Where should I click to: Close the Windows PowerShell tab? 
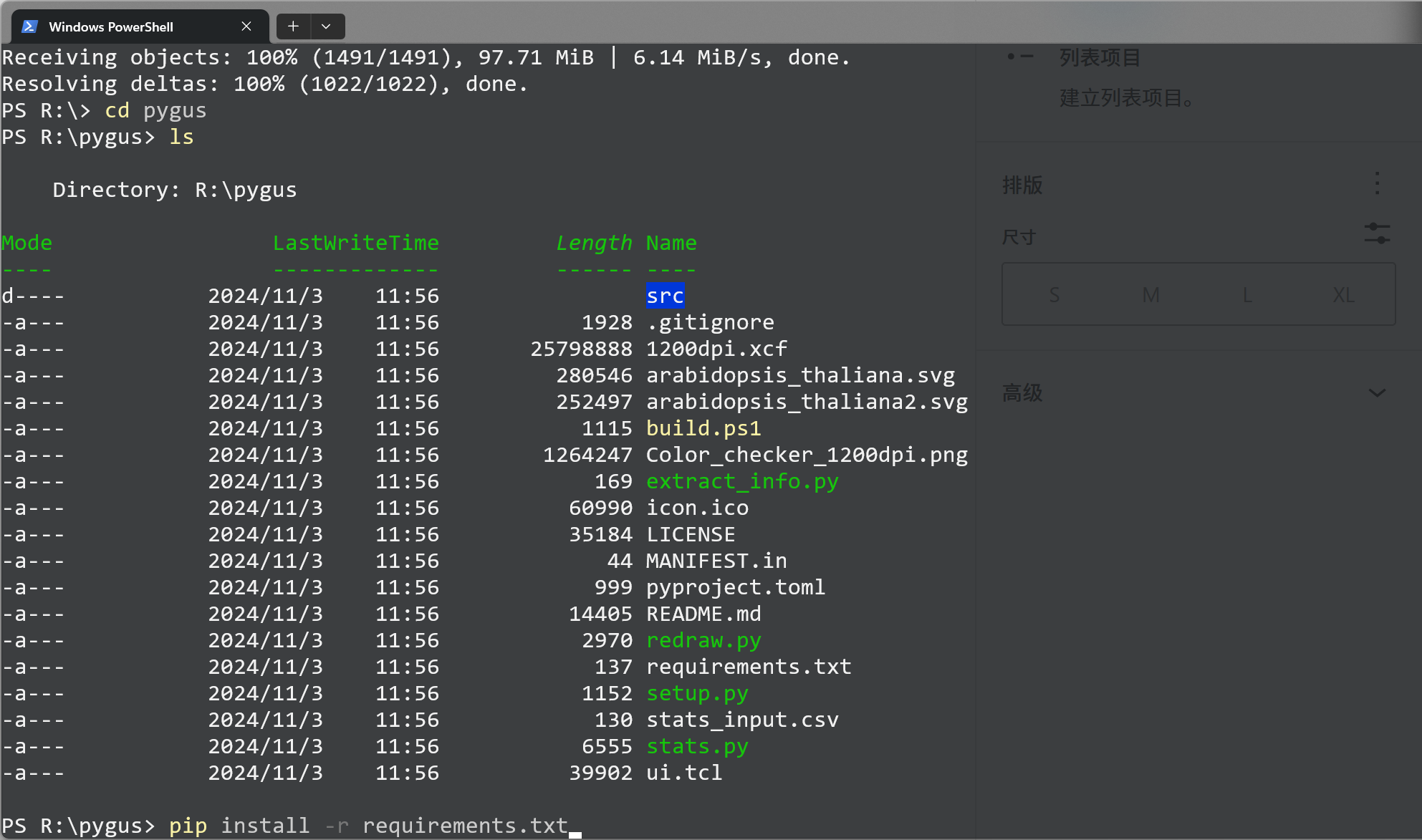246,26
